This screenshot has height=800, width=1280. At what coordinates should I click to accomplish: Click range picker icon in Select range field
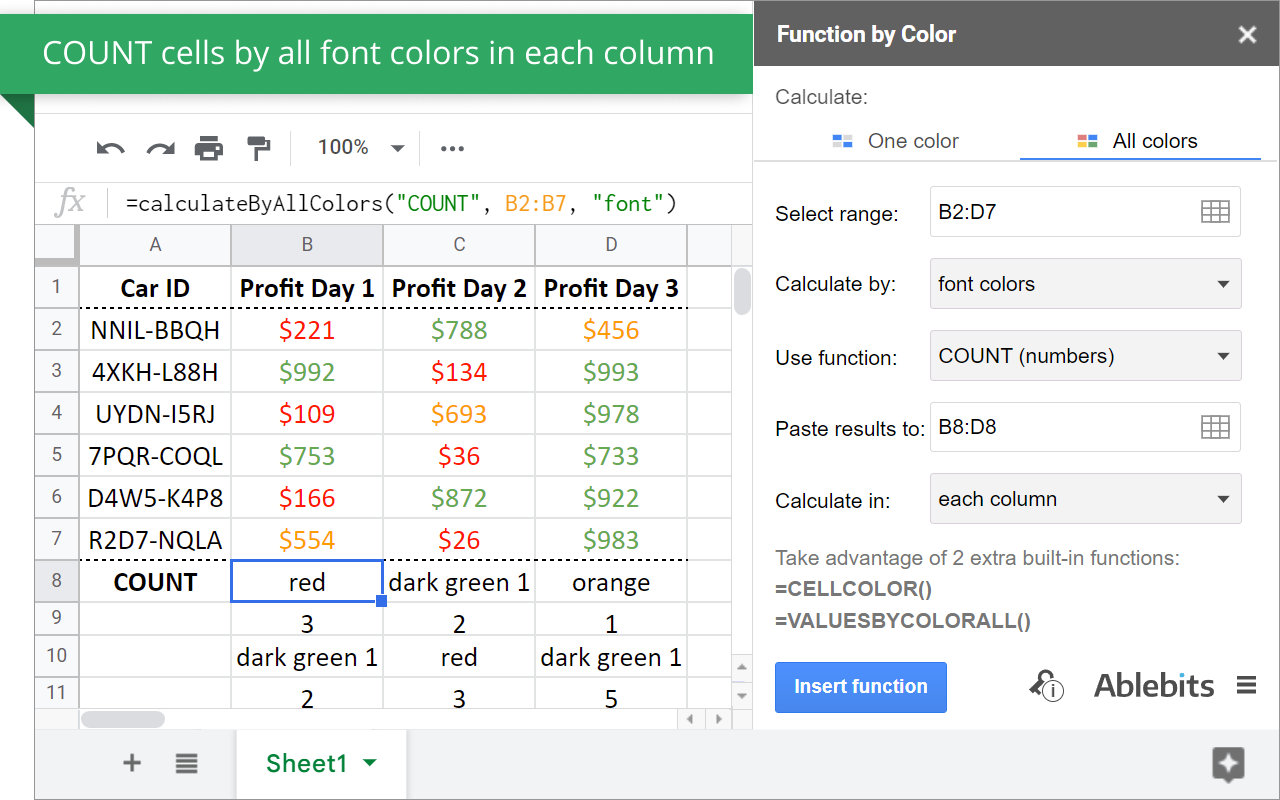(1214, 212)
